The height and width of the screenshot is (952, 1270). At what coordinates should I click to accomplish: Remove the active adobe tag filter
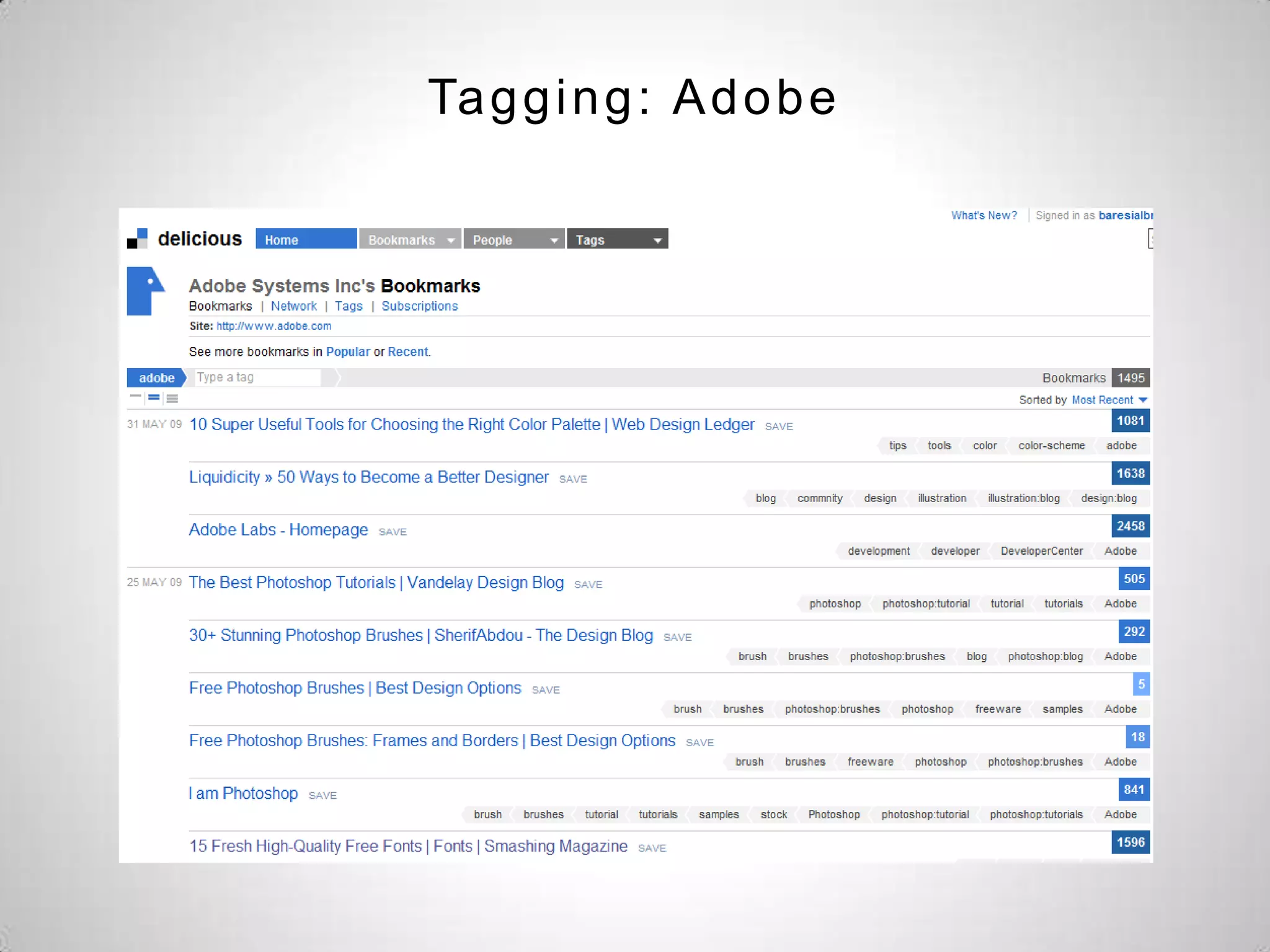coord(156,378)
